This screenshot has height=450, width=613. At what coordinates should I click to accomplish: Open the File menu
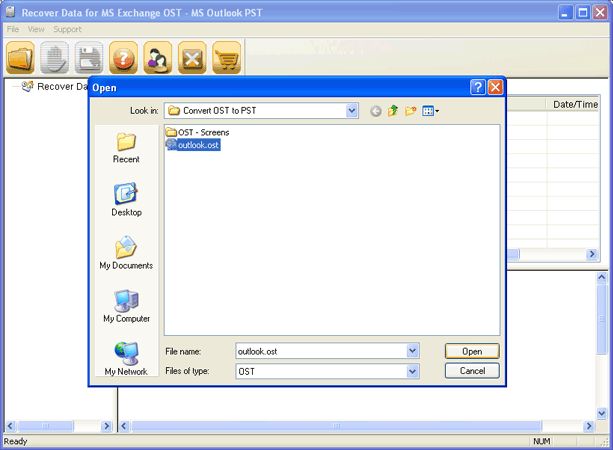pyautogui.click(x=13, y=29)
